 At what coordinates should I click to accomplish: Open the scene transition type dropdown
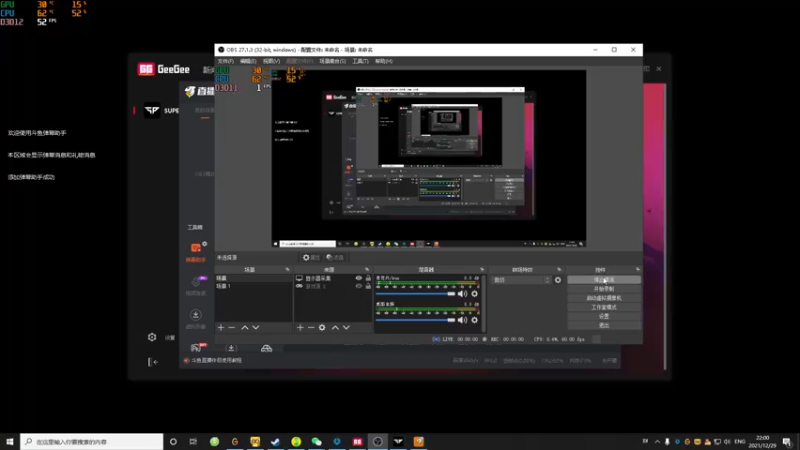[521, 280]
